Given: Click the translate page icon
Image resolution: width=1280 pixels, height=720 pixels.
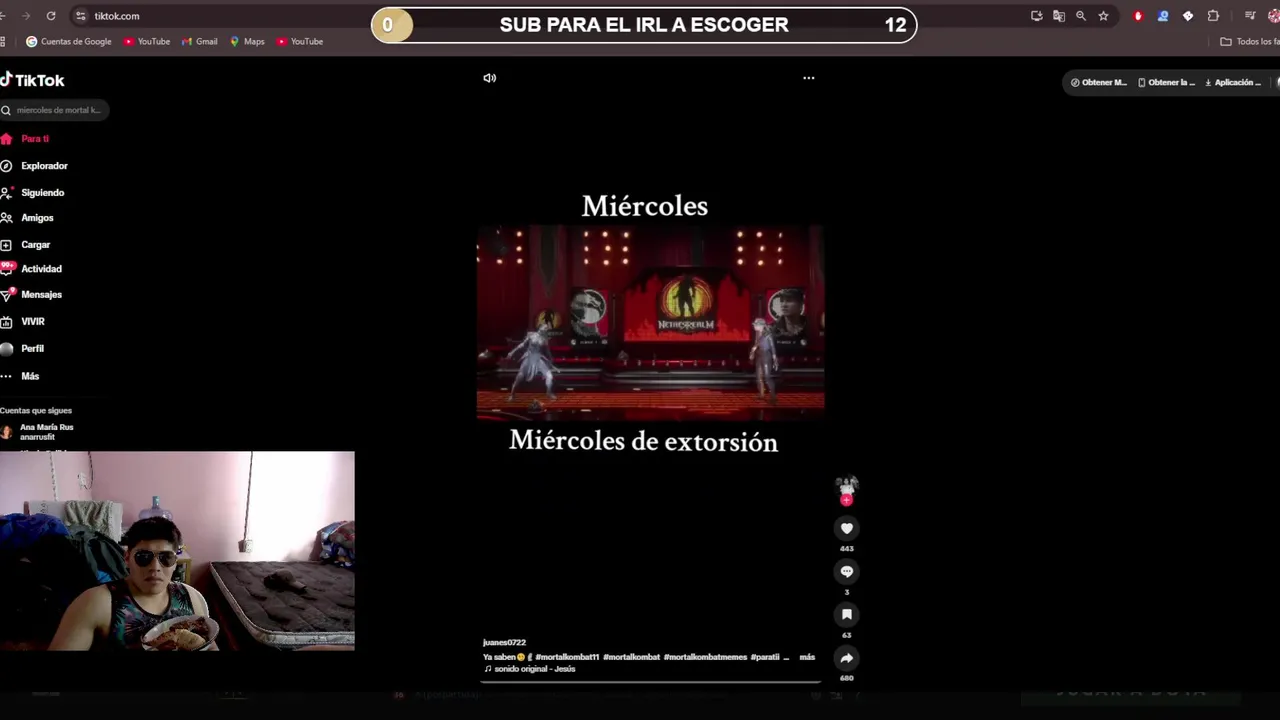Looking at the screenshot, I should pyautogui.click(x=1059, y=16).
